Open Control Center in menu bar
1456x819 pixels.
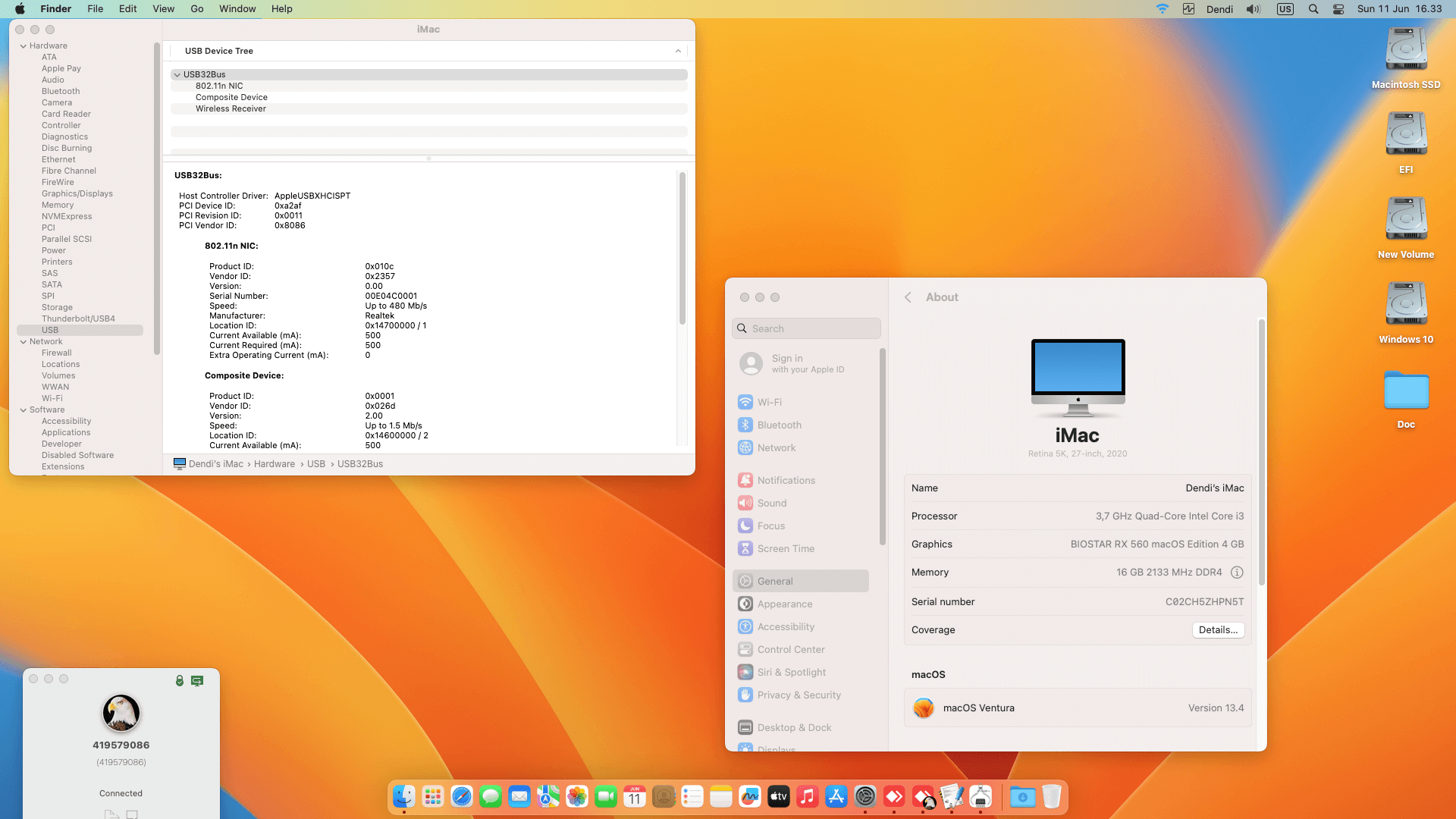point(1338,9)
